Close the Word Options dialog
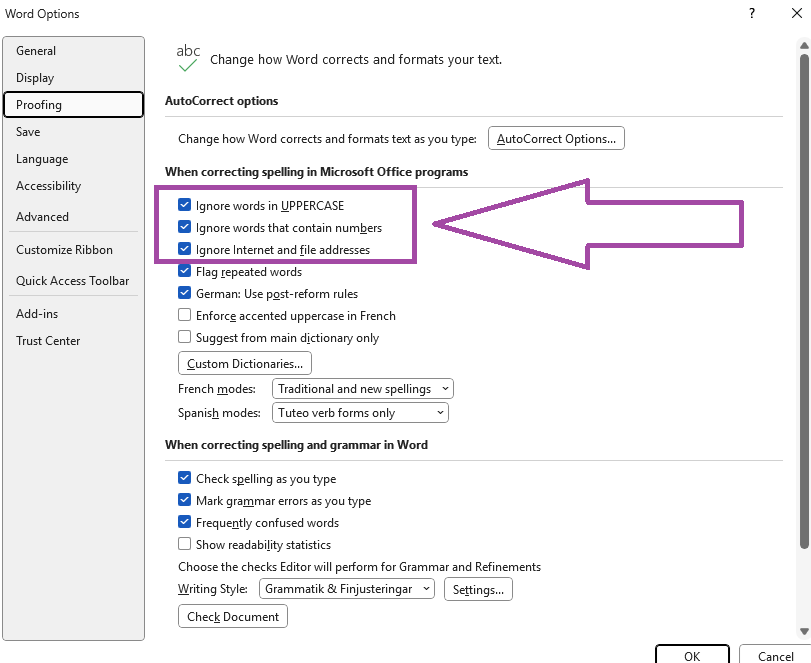Screen dimensions: 811x663 click(x=797, y=13)
